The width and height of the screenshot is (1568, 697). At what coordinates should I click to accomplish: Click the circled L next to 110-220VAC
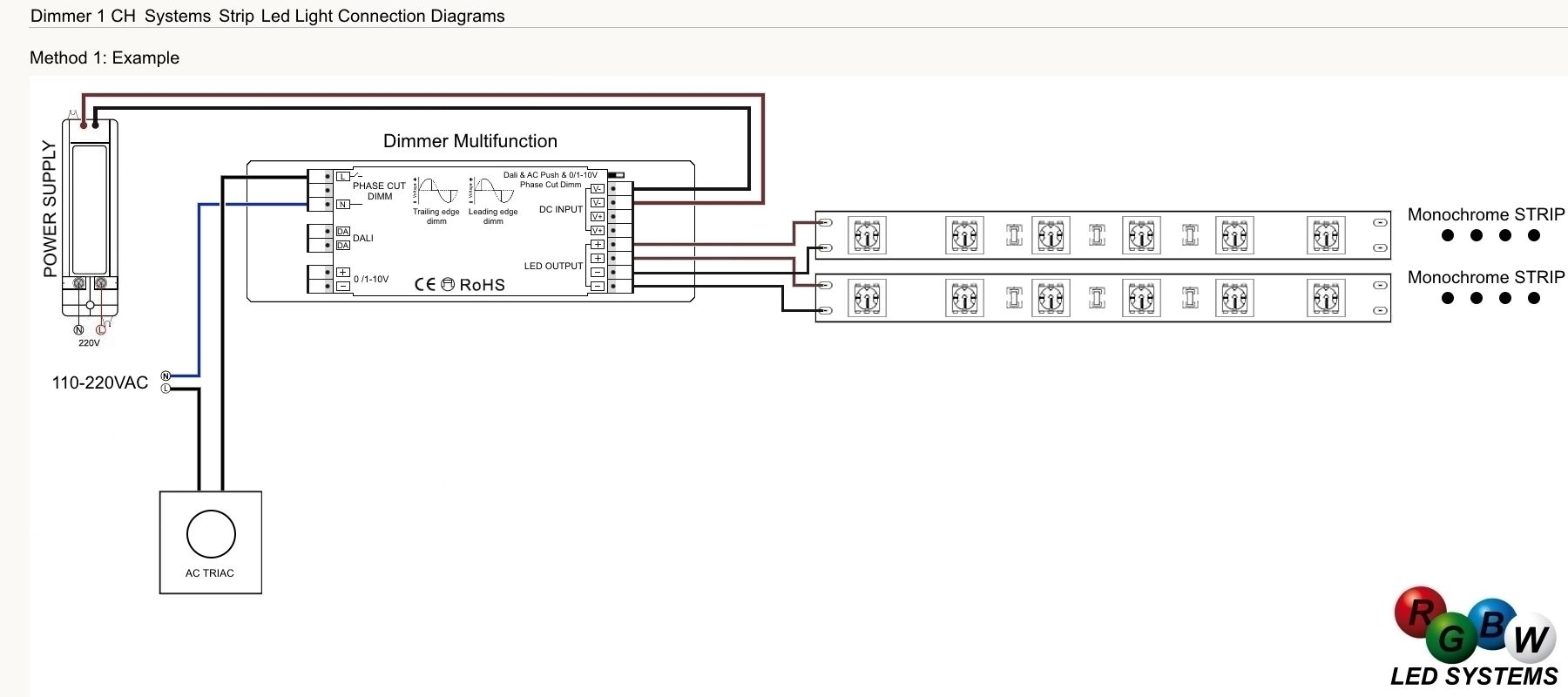(x=166, y=389)
